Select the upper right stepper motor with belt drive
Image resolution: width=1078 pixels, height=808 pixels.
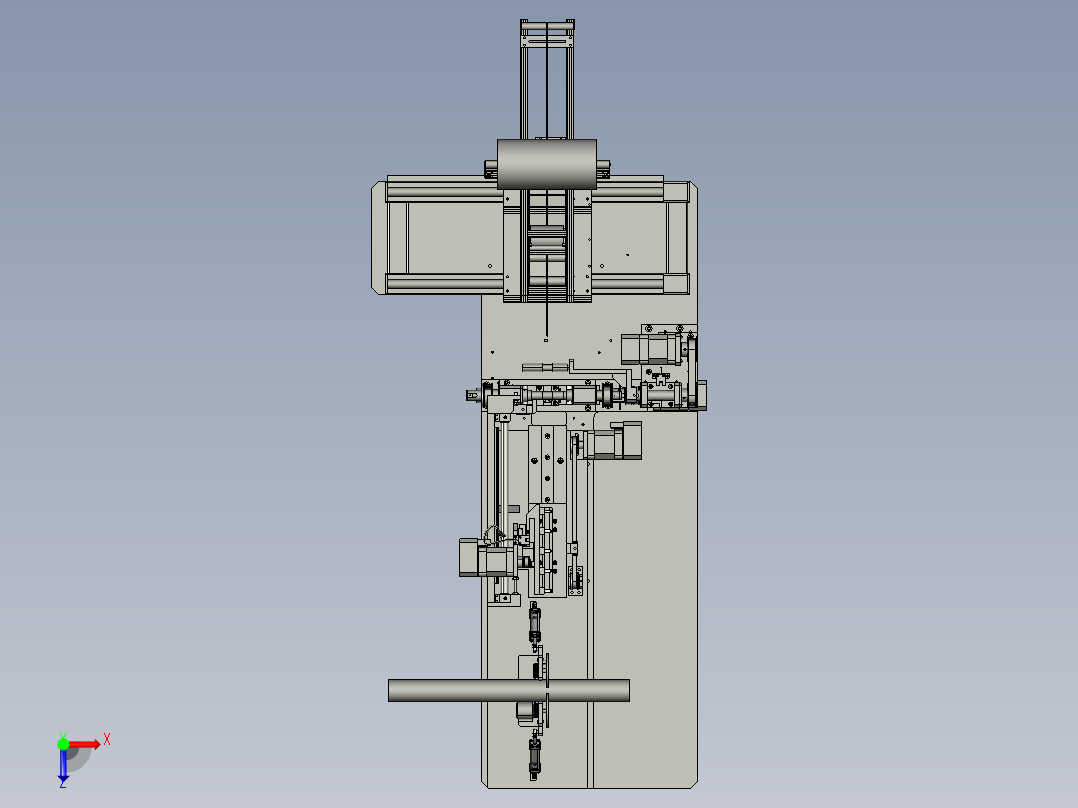click(x=650, y=349)
